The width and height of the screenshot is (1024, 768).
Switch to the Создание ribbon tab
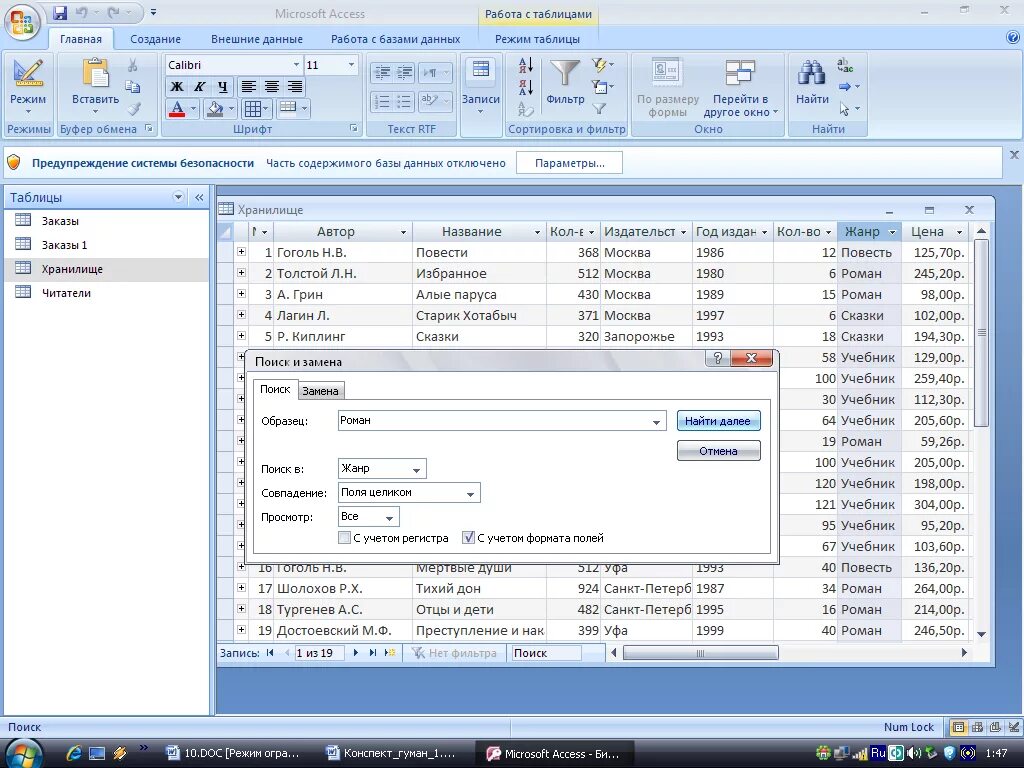point(155,39)
